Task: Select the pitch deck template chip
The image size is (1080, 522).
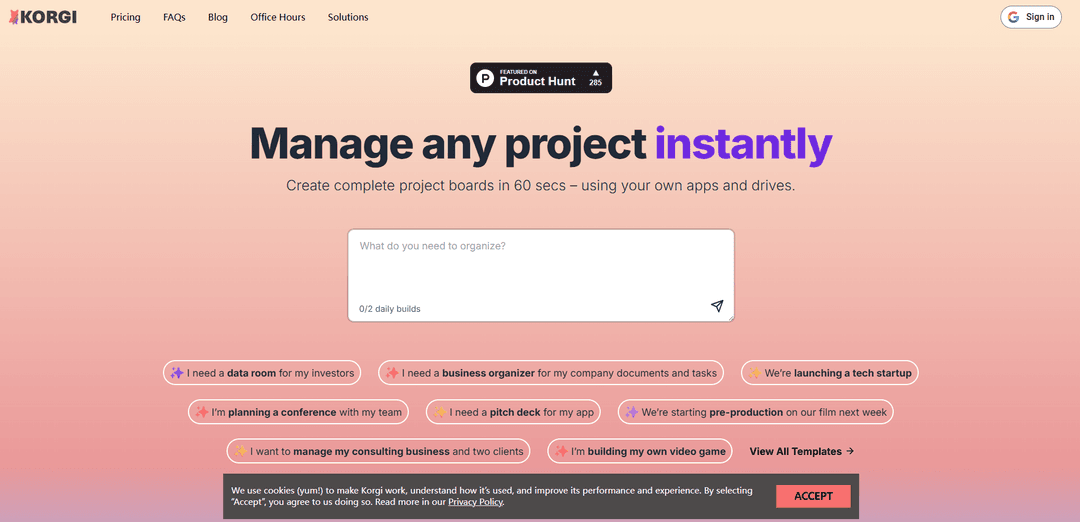Action: click(515, 412)
